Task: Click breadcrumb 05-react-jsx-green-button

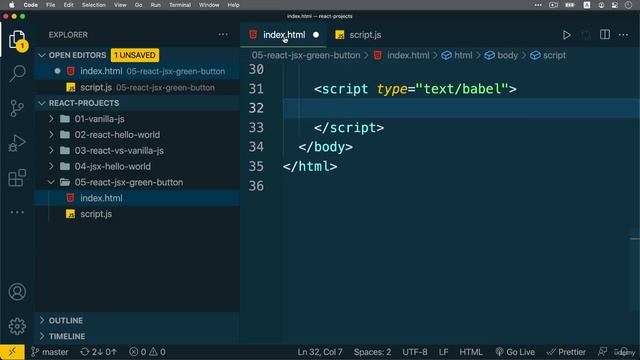Action: 306,55
